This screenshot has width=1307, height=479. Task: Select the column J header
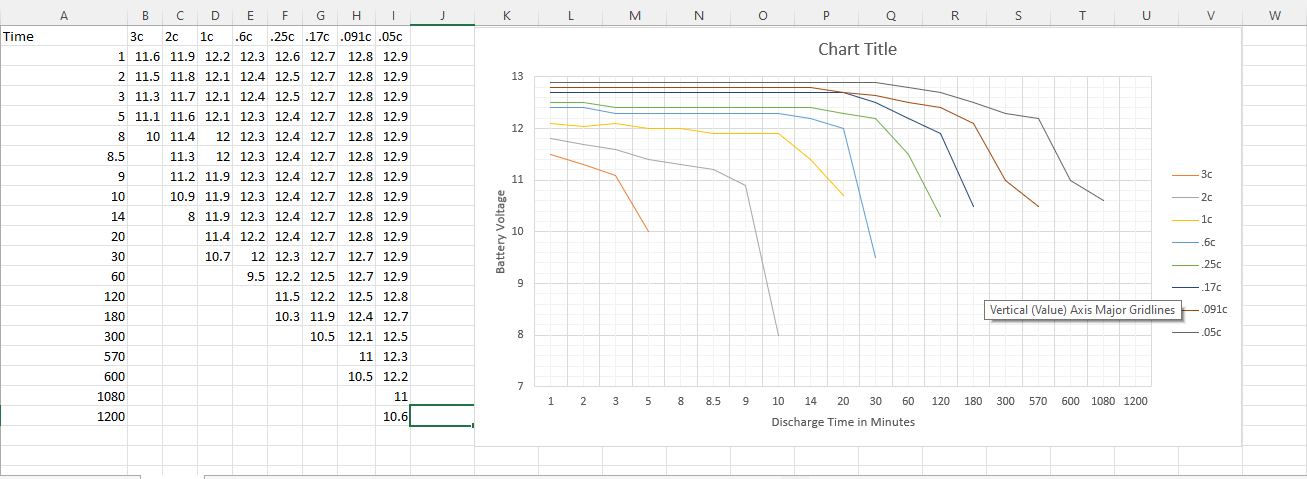[x=442, y=16]
